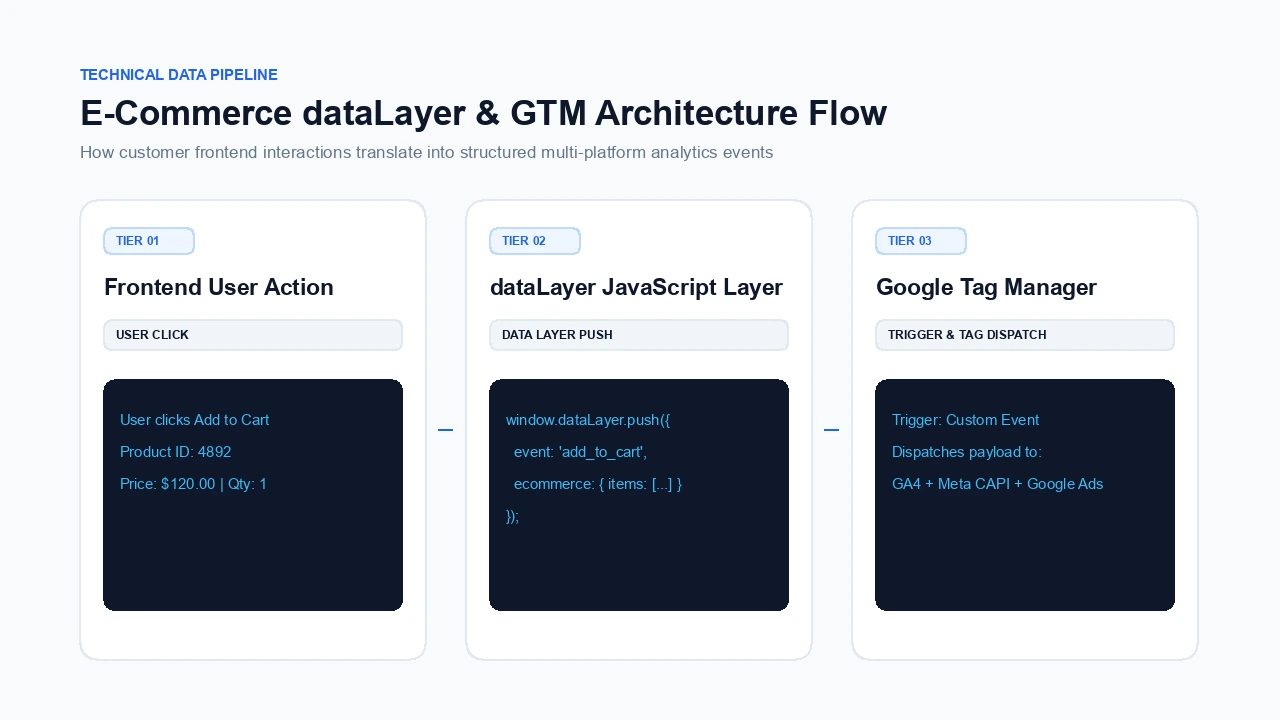This screenshot has width=1280, height=720.
Task: Select the E-Commerce dataLayer & GTM Architecture Flow title
Action: [x=483, y=113]
